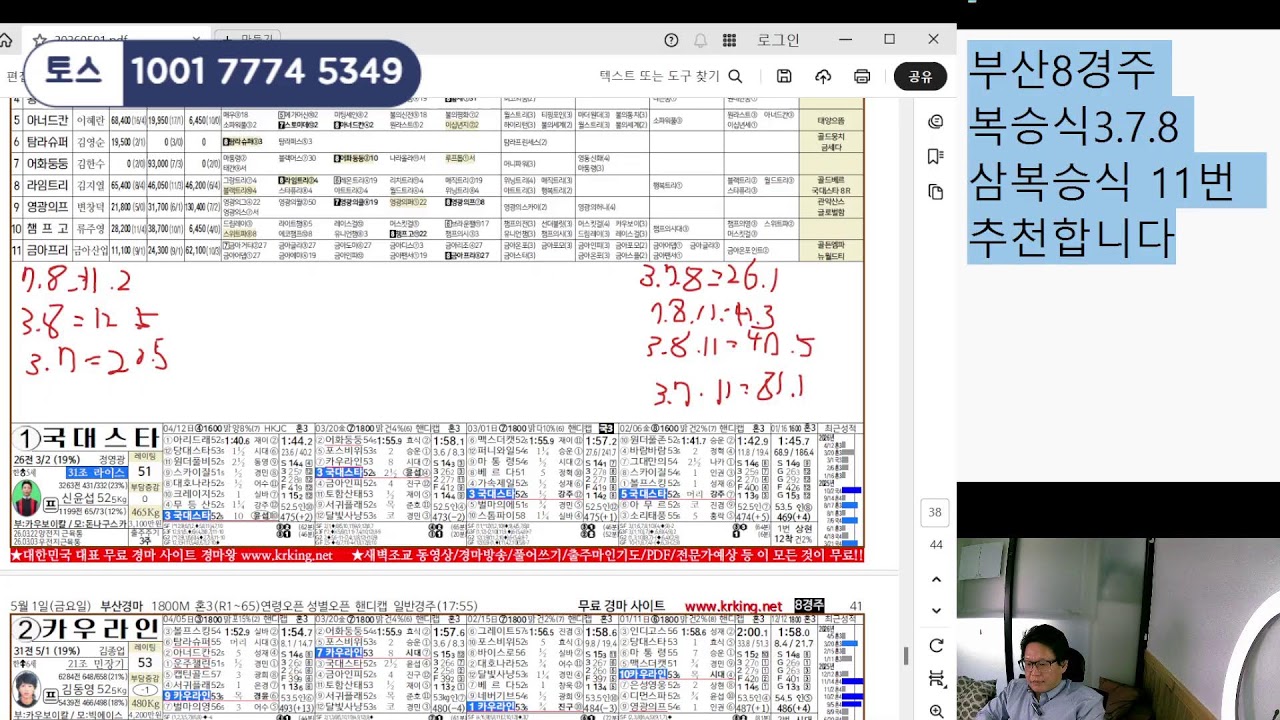This screenshot has width=1280, height=720.
Task: Click the black 공유 share button
Action: [x=920, y=76]
